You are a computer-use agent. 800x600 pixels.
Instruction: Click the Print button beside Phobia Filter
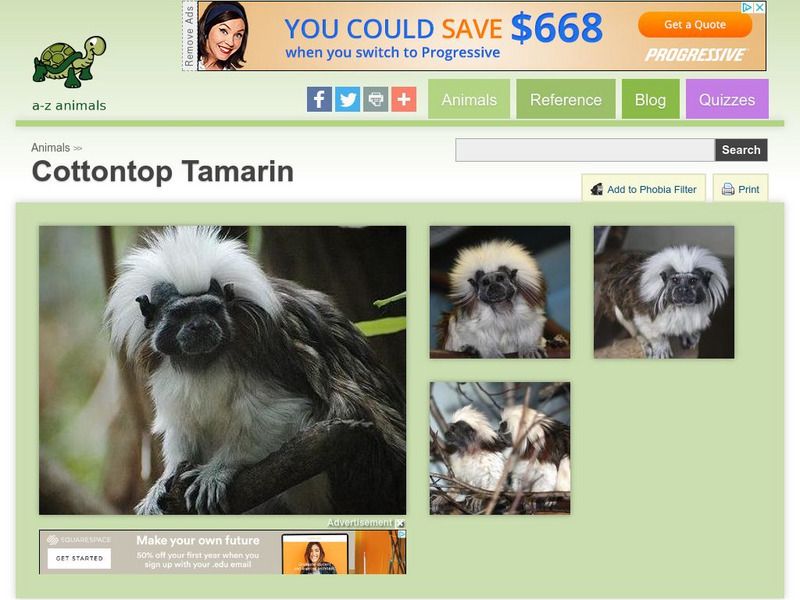point(740,188)
